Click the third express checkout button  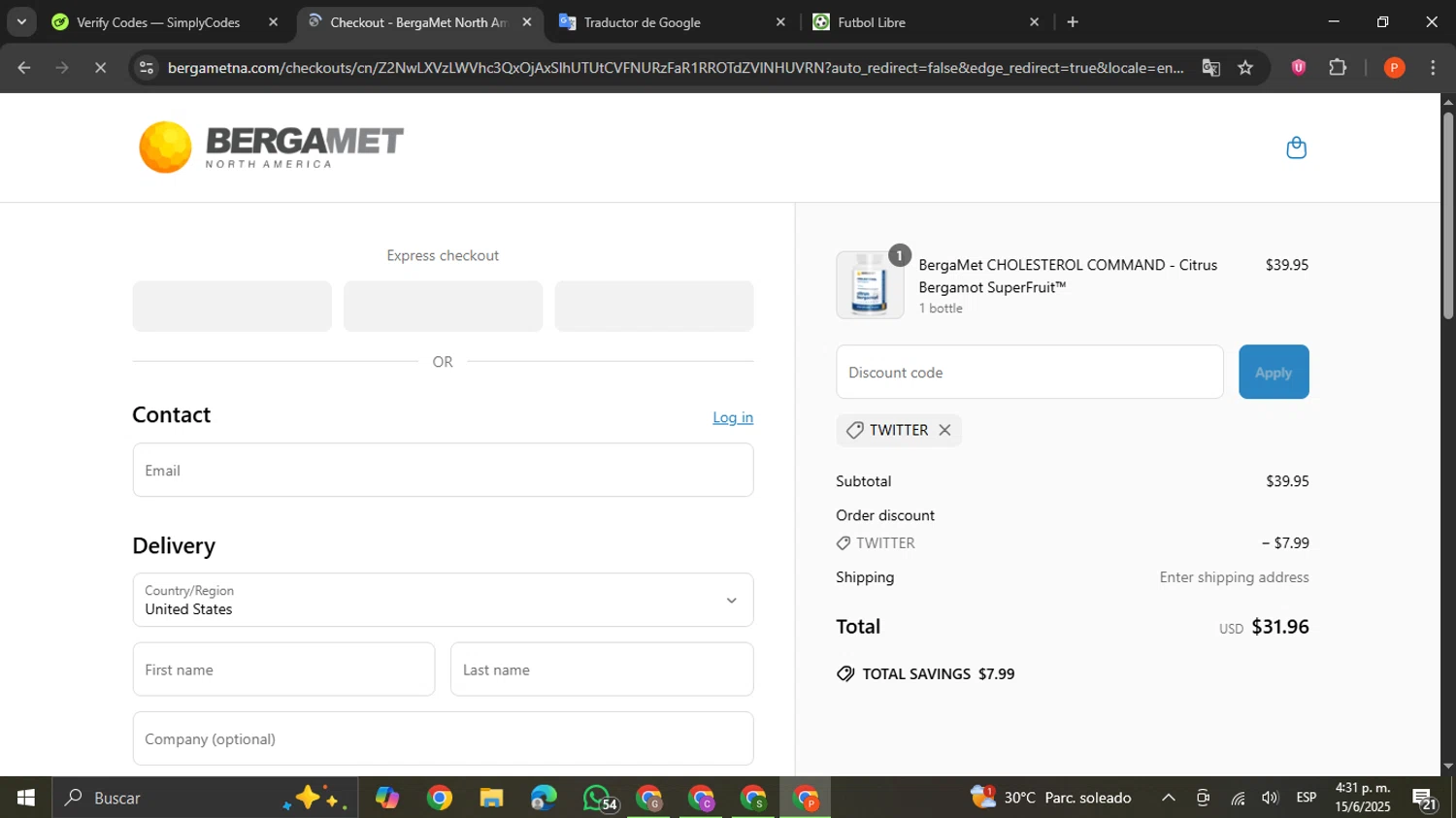pyautogui.click(x=654, y=307)
